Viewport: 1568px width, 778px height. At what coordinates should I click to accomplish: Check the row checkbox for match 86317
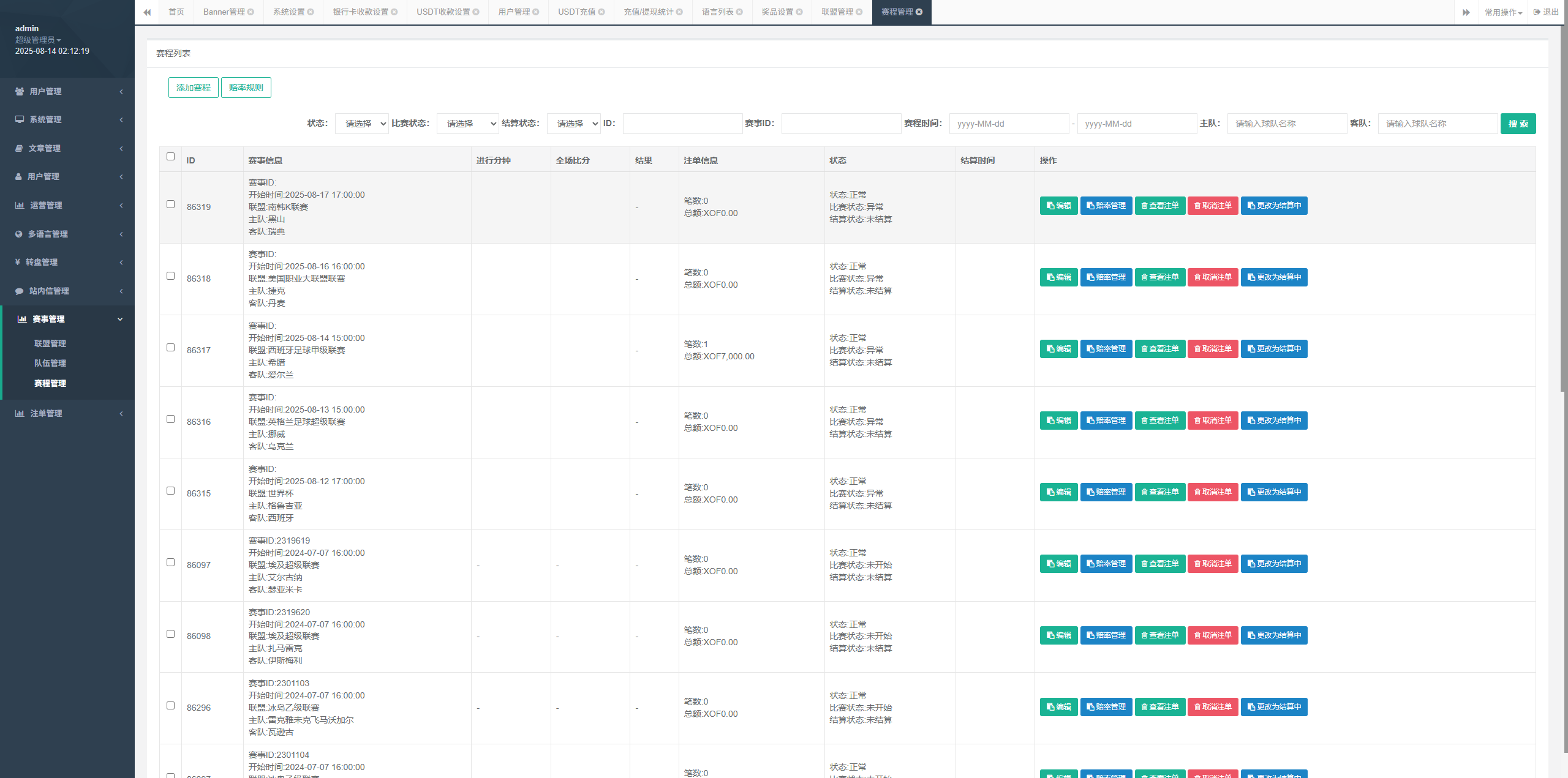click(171, 348)
